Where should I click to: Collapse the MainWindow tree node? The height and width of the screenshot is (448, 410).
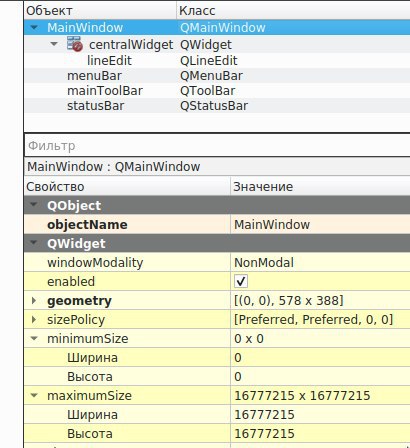[x=34, y=28]
